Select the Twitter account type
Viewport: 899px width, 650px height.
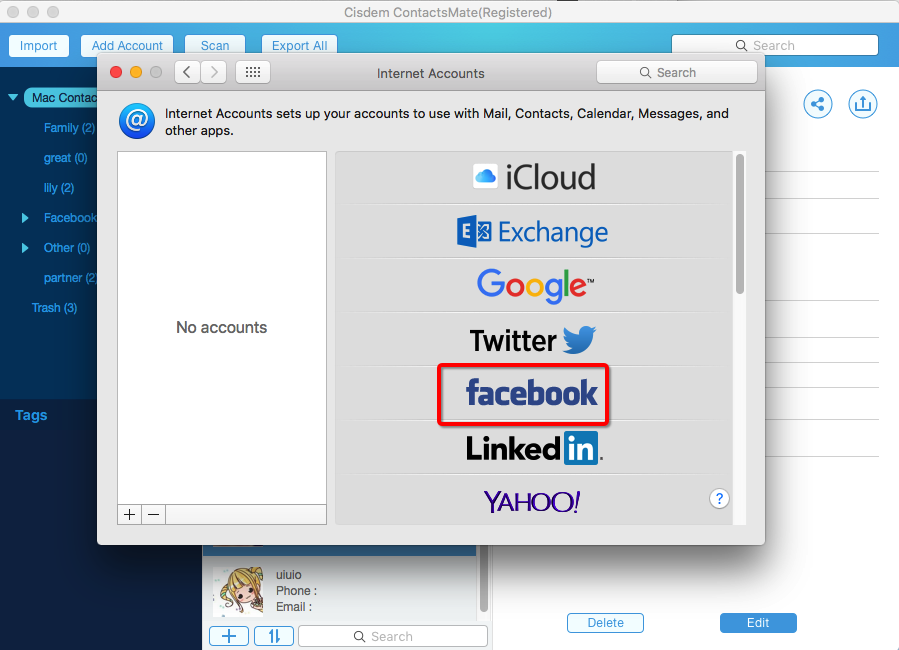click(534, 339)
